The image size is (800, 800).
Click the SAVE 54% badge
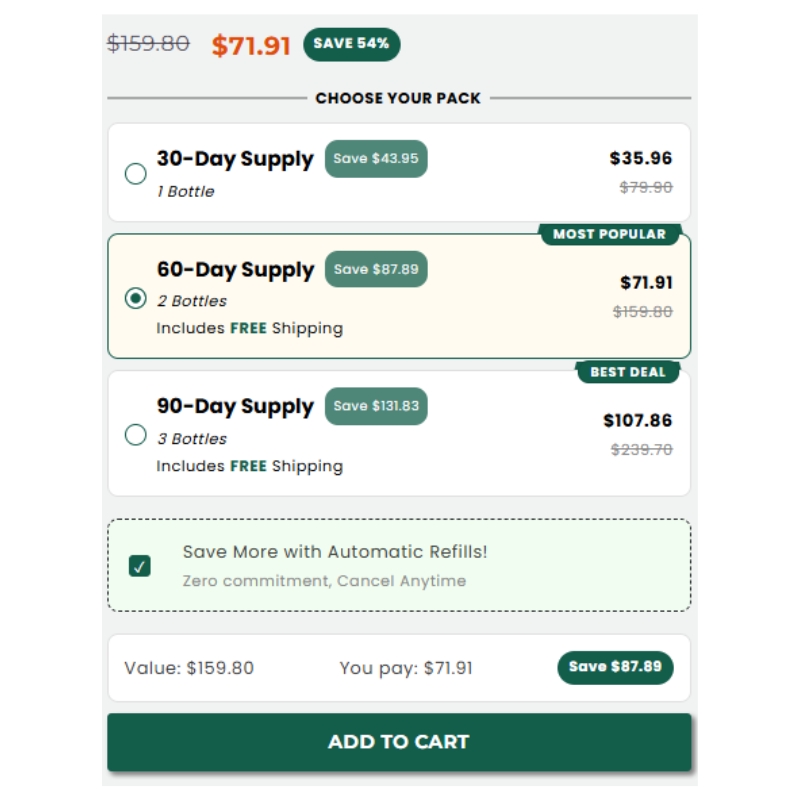352,44
